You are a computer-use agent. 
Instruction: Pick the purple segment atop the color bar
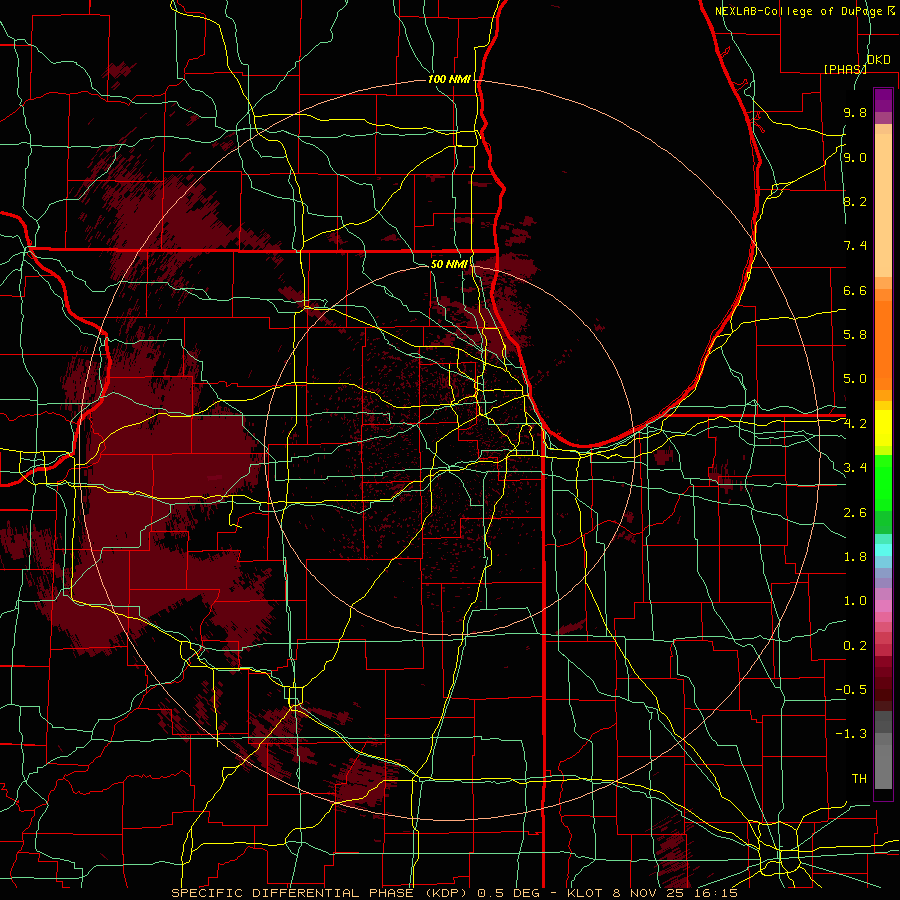[883, 100]
